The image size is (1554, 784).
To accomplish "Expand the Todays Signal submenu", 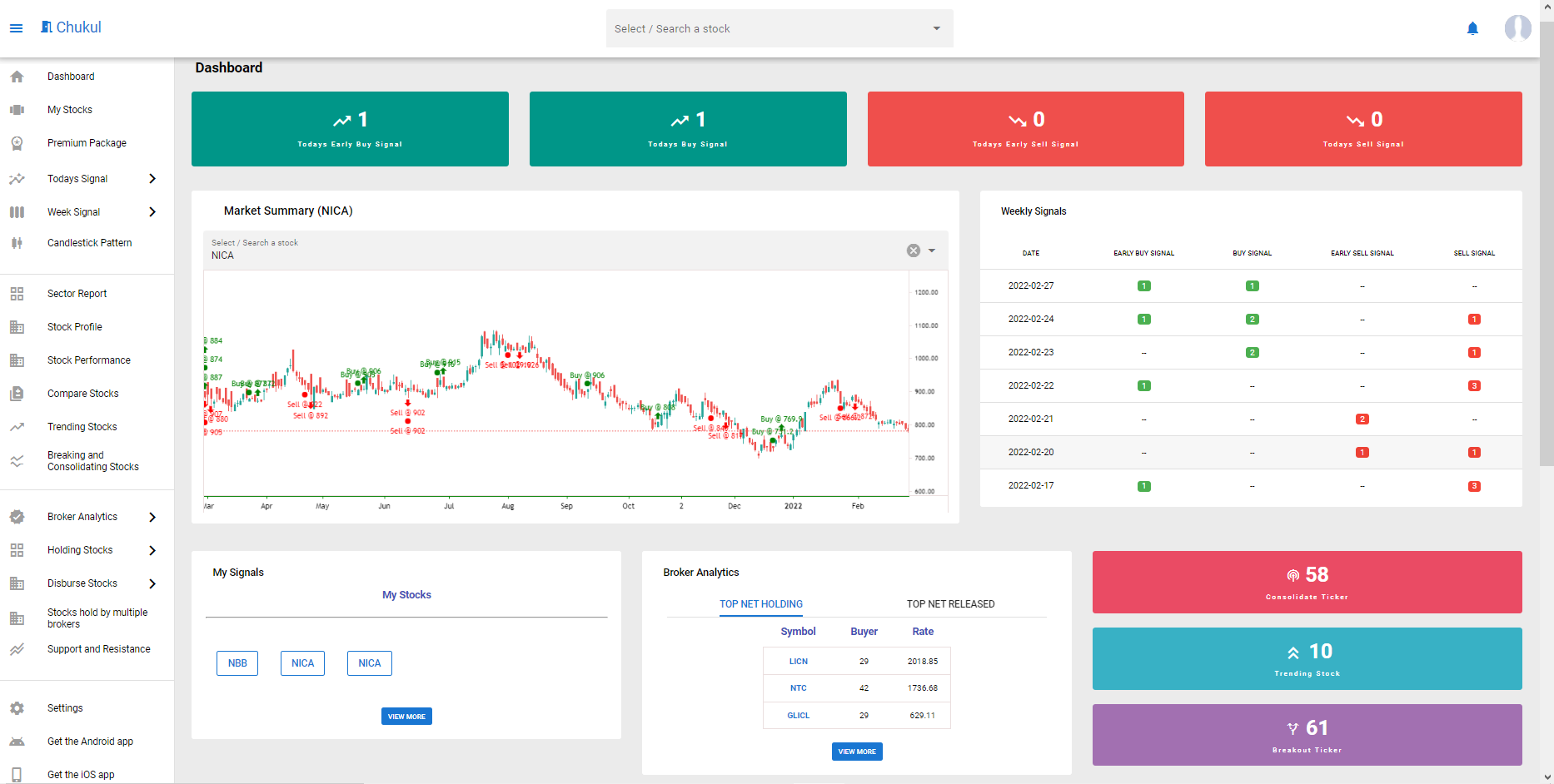I will [152, 178].
